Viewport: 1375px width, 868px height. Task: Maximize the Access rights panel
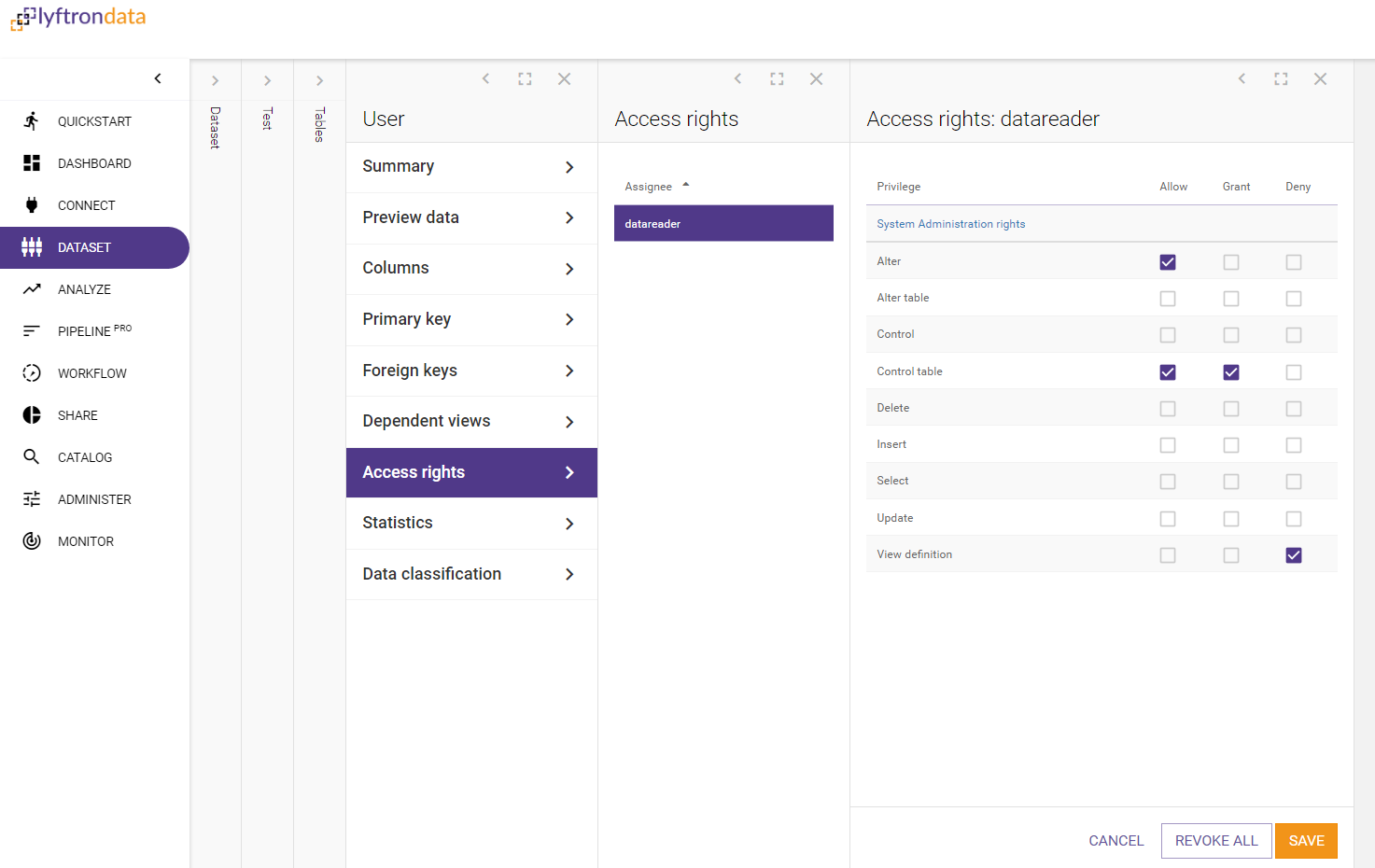click(x=777, y=79)
